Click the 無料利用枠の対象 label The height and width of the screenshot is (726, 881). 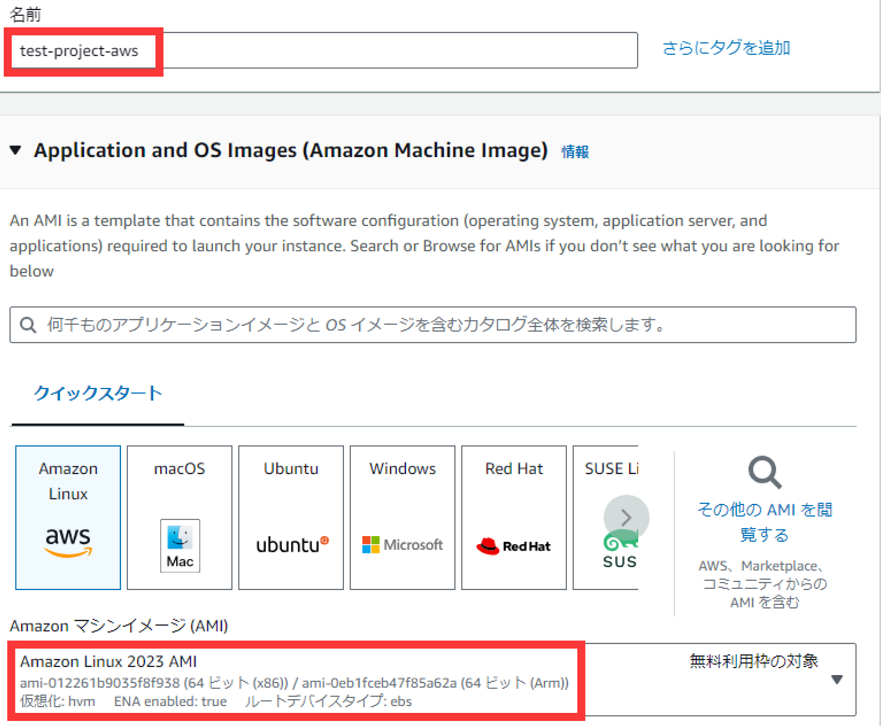(x=753, y=661)
